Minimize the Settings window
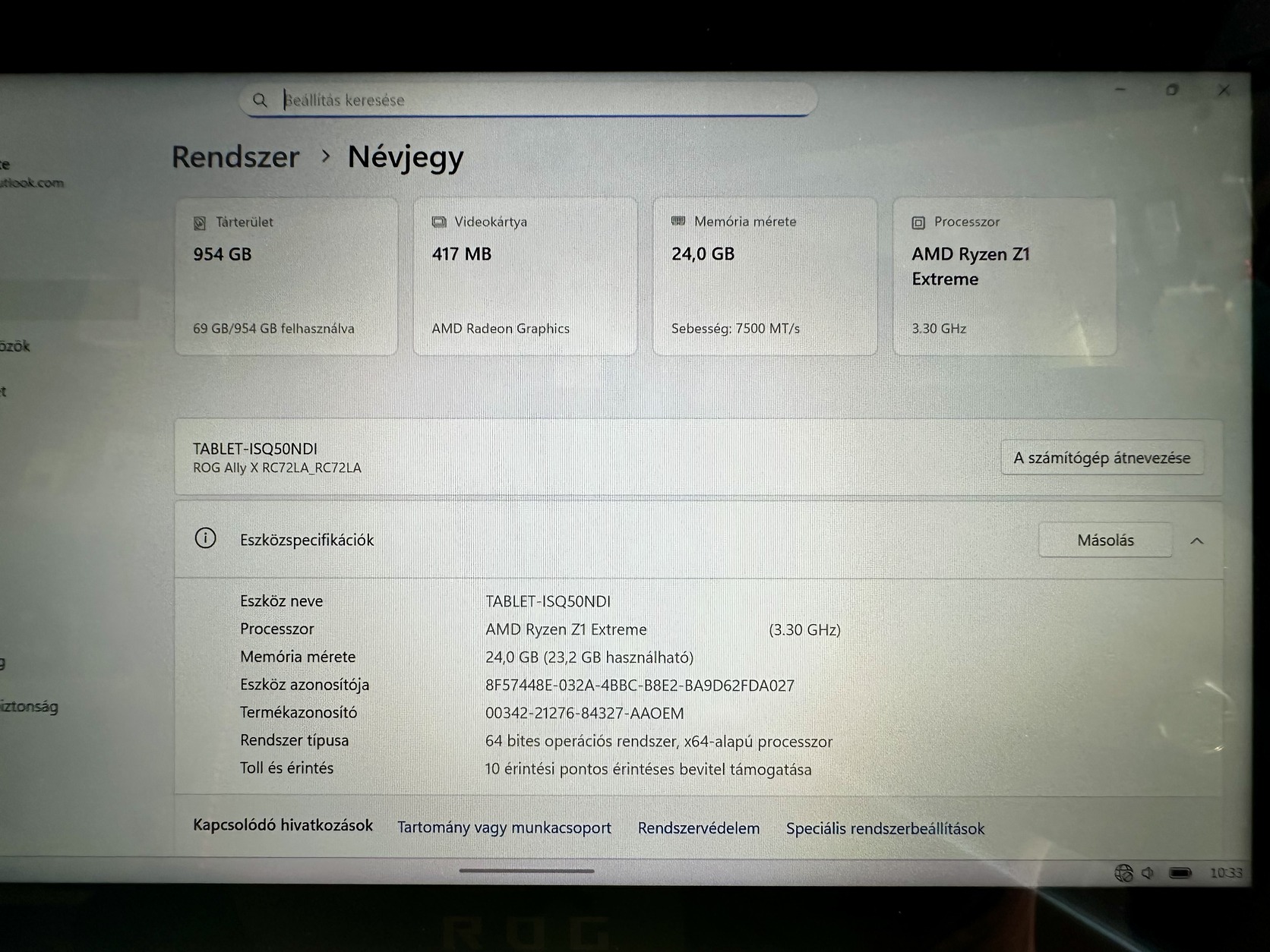This screenshot has height=952, width=1270. [1120, 90]
